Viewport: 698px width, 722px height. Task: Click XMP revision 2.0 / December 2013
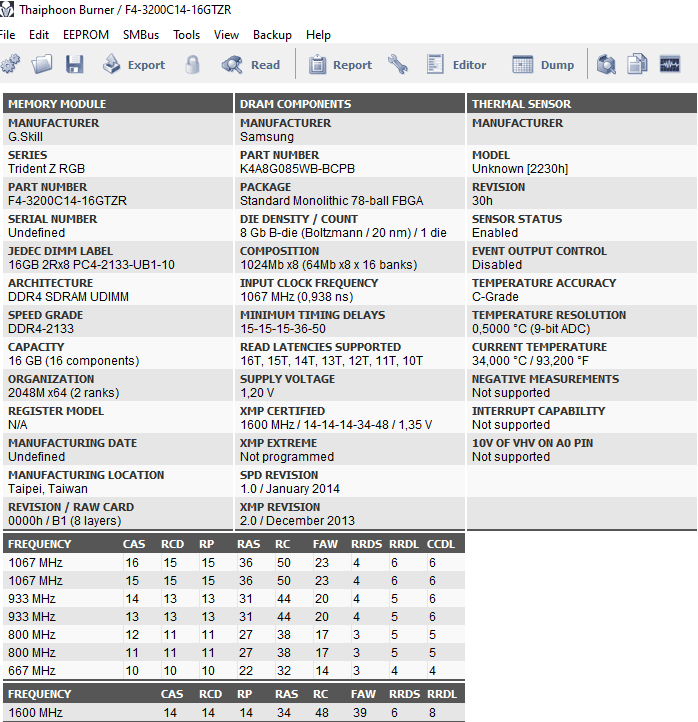[x=297, y=521]
